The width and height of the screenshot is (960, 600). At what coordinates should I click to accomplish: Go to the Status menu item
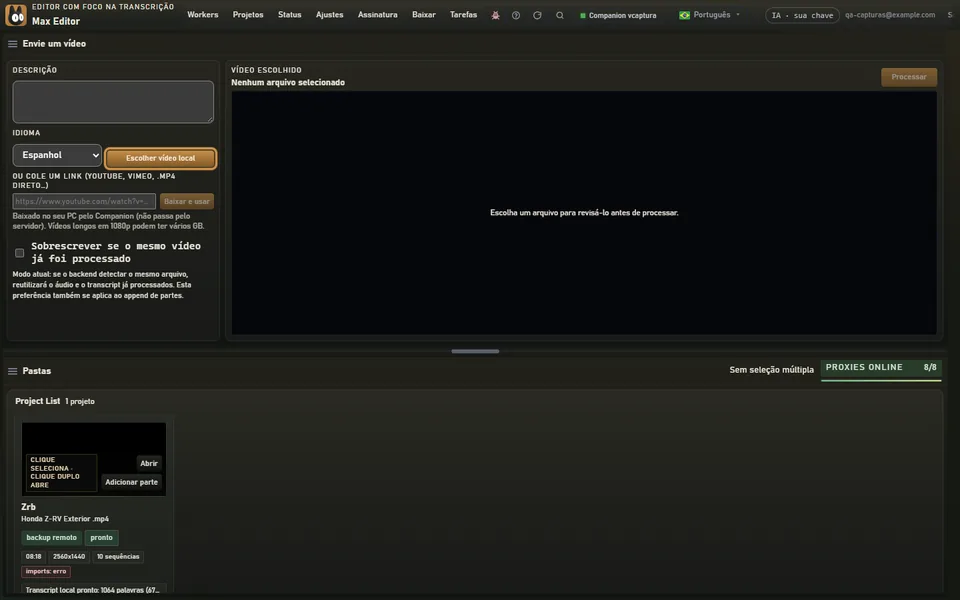[290, 15]
